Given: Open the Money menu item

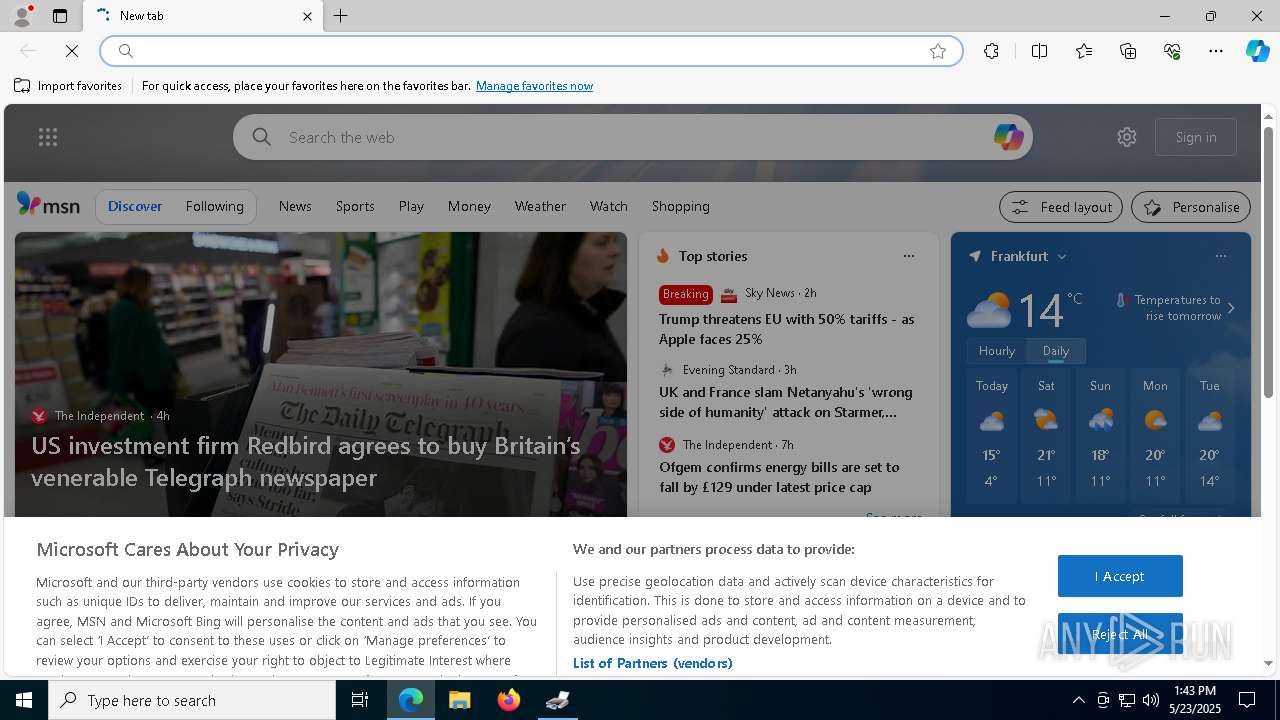Looking at the screenshot, I should tap(469, 206).
